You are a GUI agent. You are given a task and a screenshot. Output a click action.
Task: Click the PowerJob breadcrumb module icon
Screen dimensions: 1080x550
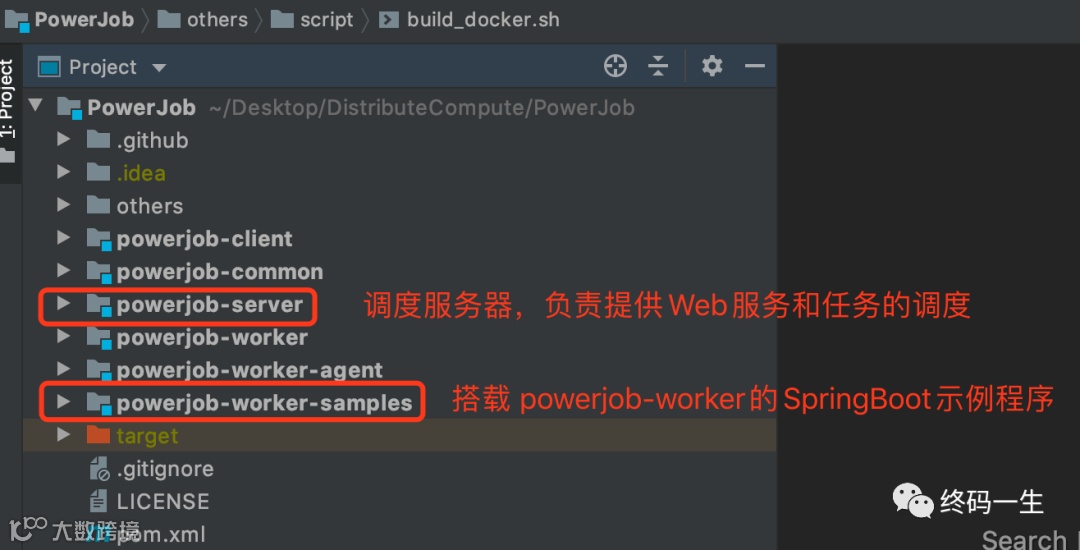tap(17, 21)
